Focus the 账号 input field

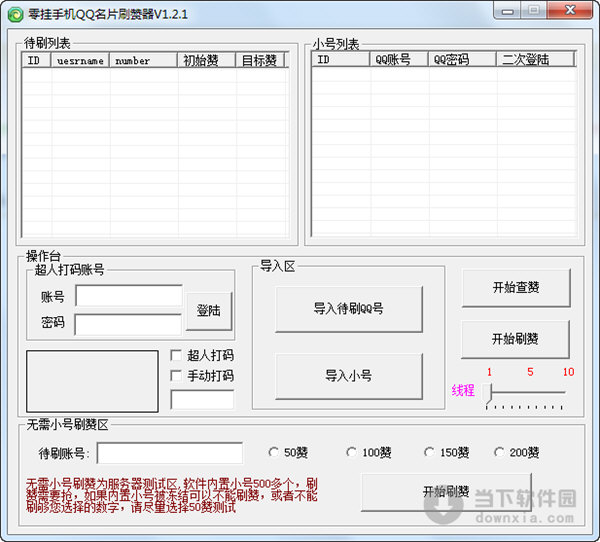[129, 295]
